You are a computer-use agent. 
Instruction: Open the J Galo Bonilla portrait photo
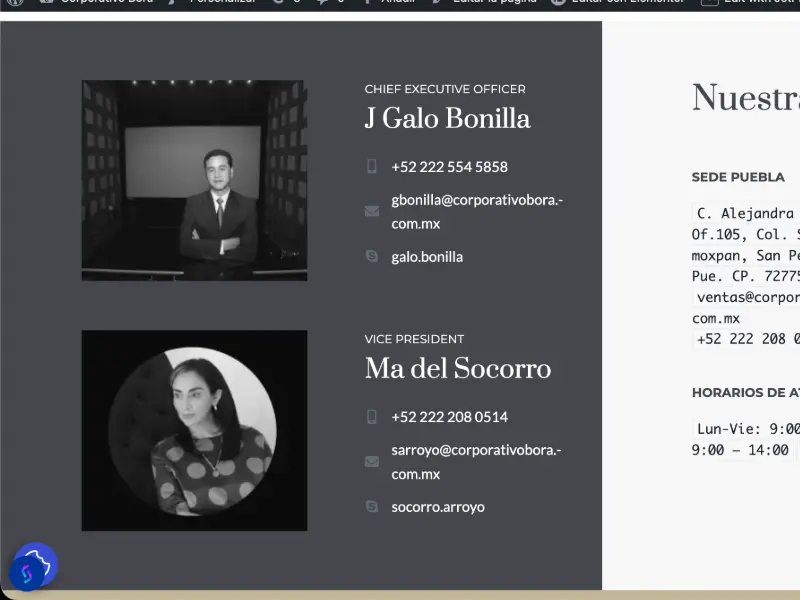tap(194, 180)
